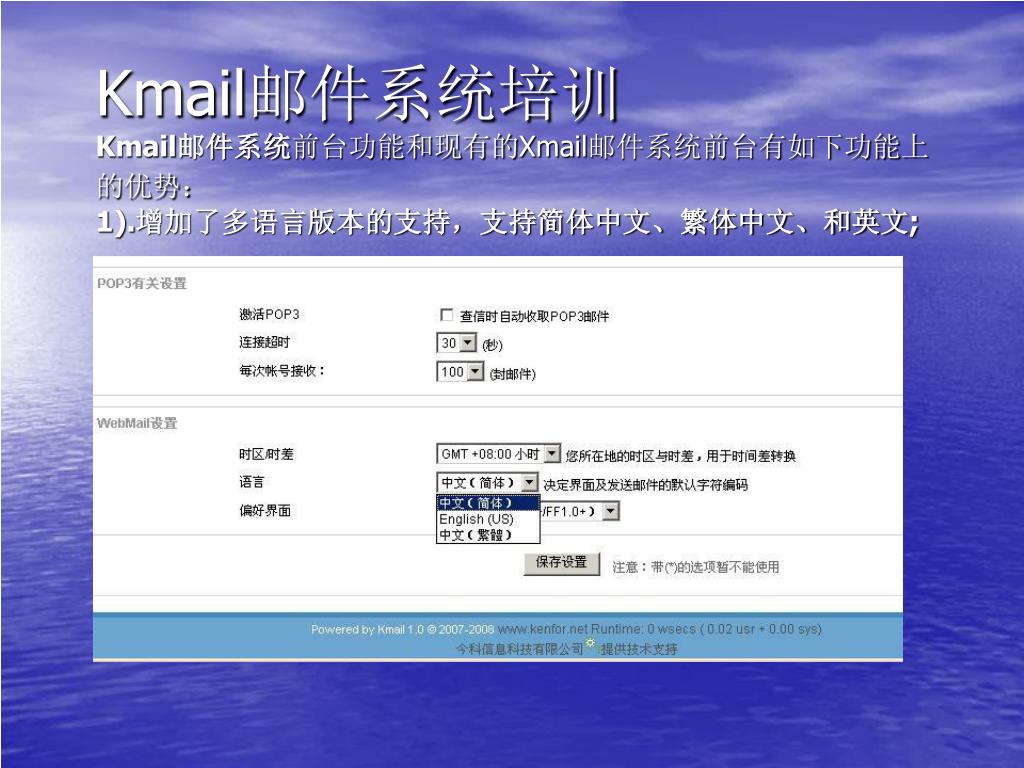Click the Kmail邮件系统培训 slide title
1024x768 pixels.
tap(358, 93)
